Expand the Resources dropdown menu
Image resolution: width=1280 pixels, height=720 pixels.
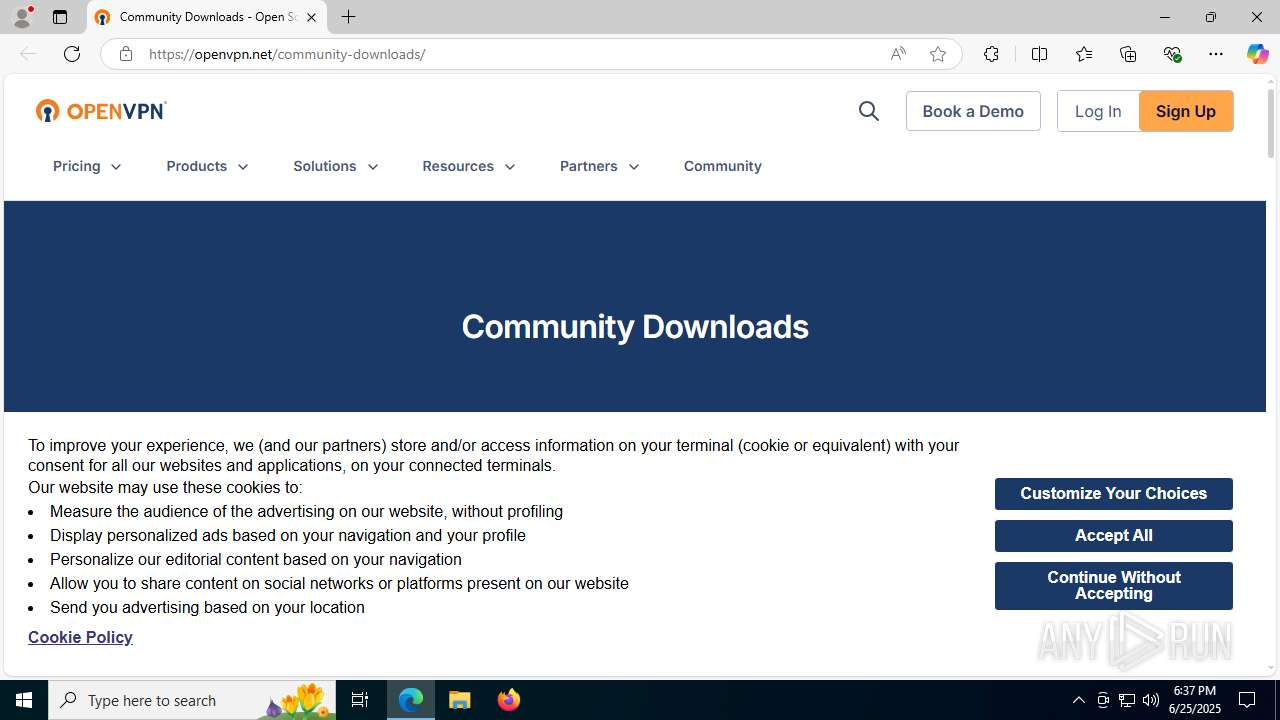coord(469,166)
